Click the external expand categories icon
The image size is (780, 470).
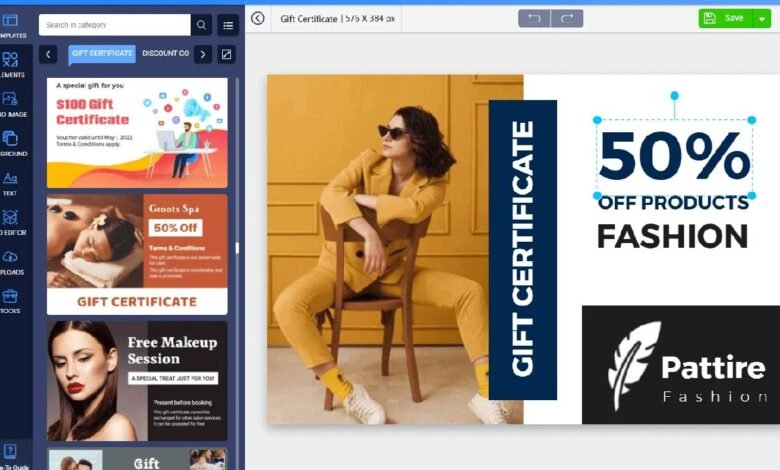[227, 54]
